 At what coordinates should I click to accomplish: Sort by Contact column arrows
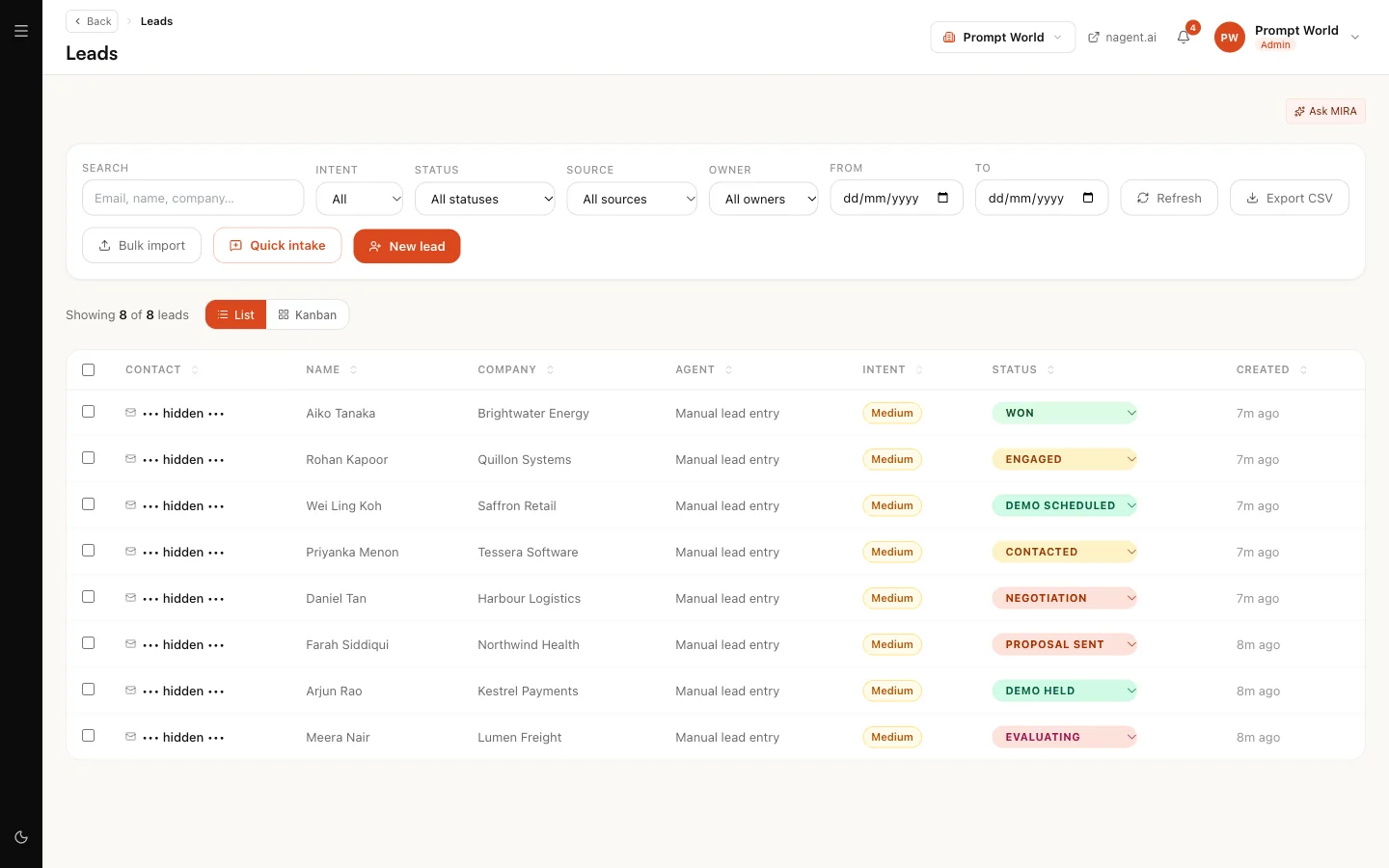coord(195,369)
